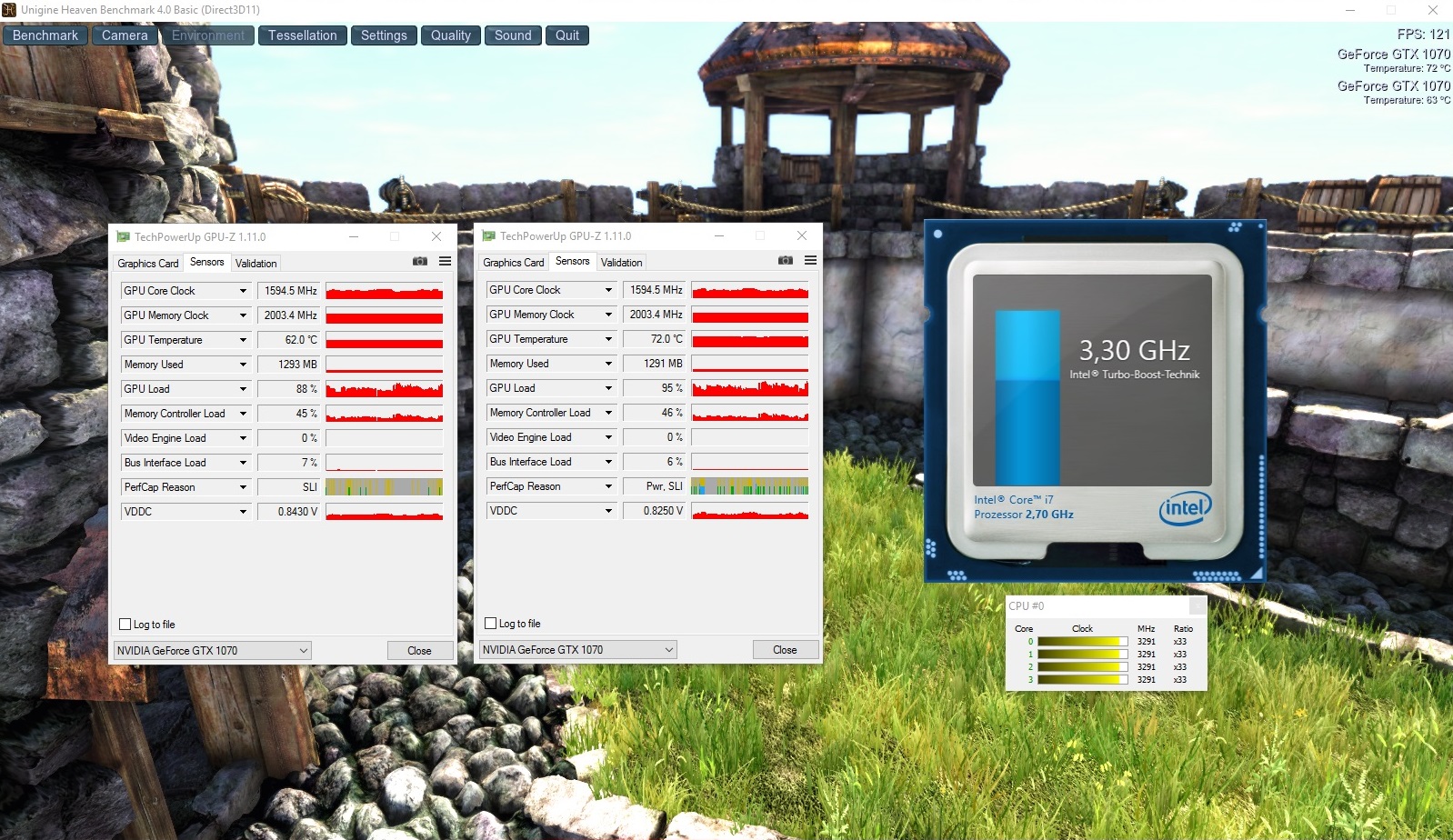Expand Video Engine Load dropdown in right GPU-Z

tap(608, 437)
